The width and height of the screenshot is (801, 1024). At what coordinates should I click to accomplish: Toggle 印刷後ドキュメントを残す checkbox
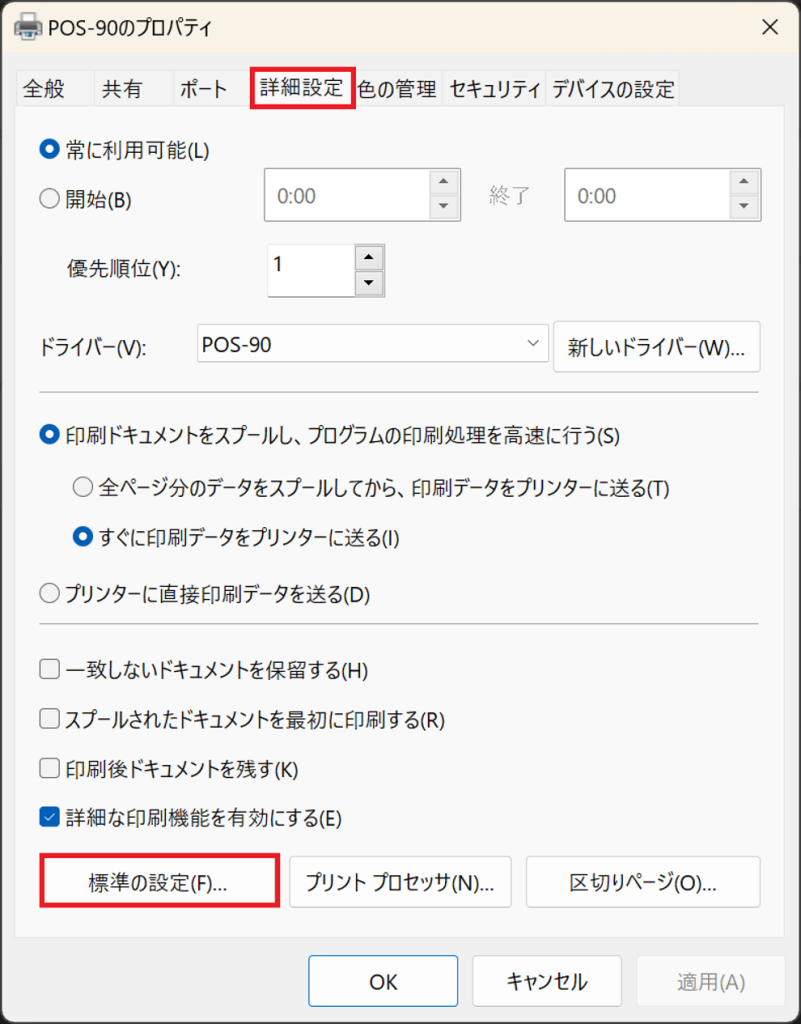pyautogui.click(x=50, y=768)
